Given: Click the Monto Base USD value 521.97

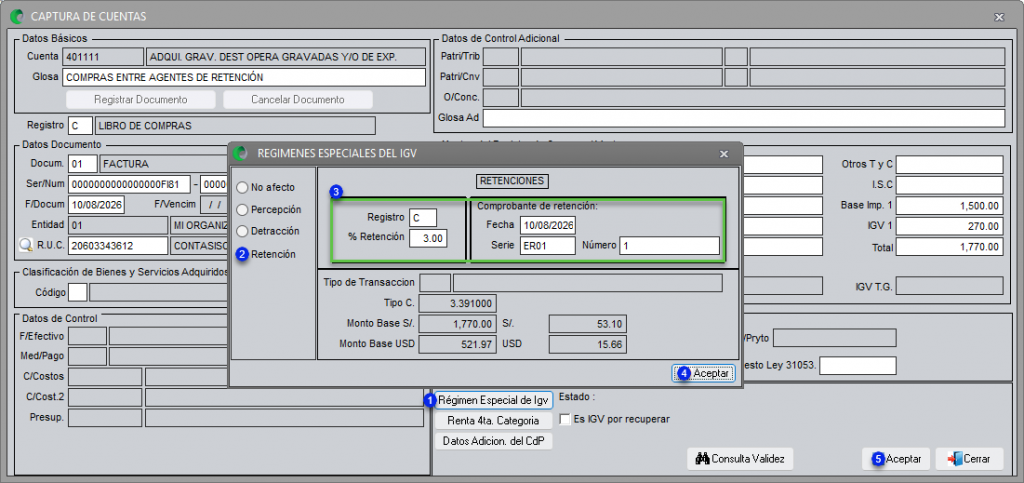Looking at the screenshot, I should pos(458,345).
